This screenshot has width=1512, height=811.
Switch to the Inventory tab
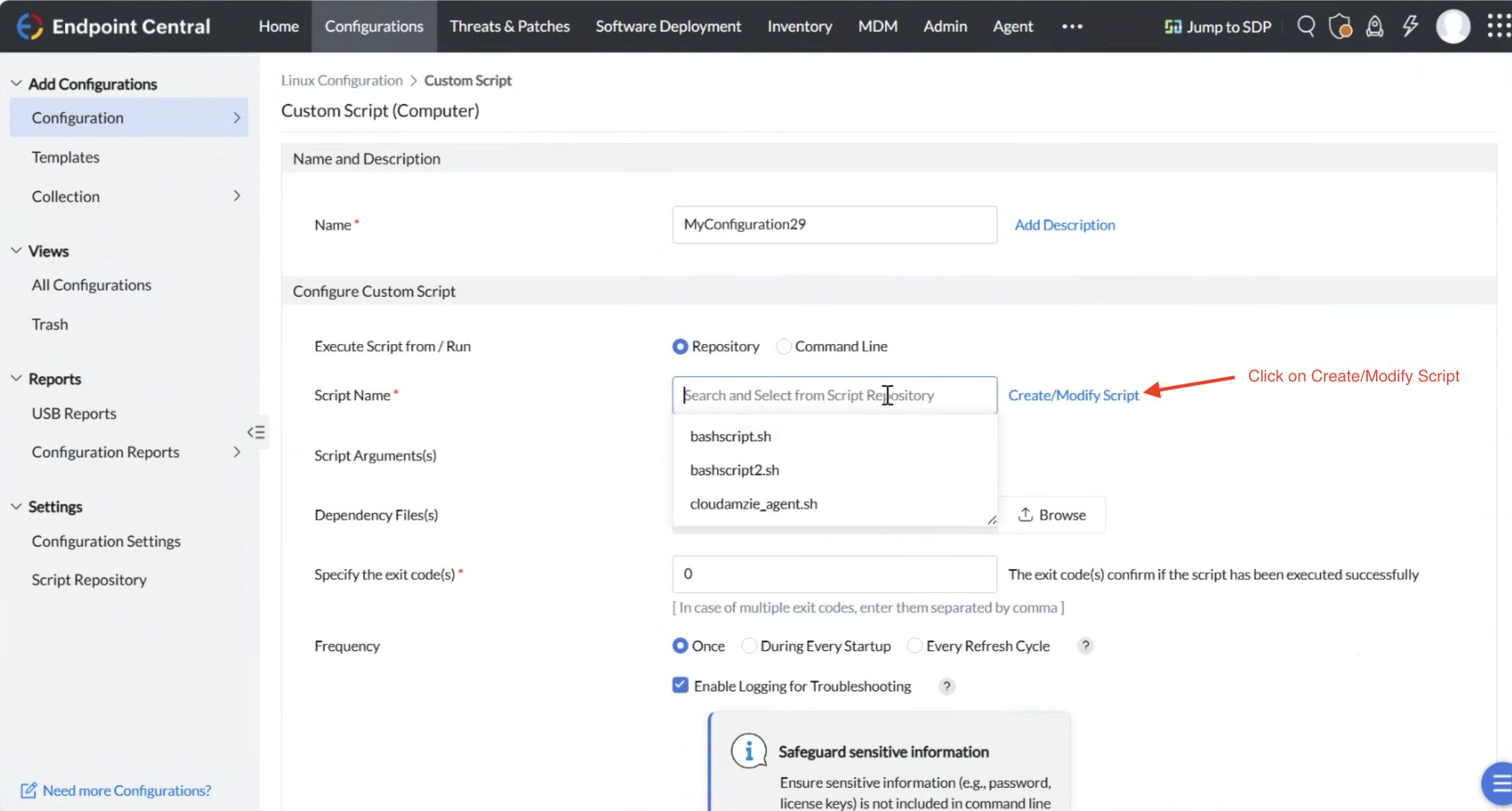tap(799, 26)
